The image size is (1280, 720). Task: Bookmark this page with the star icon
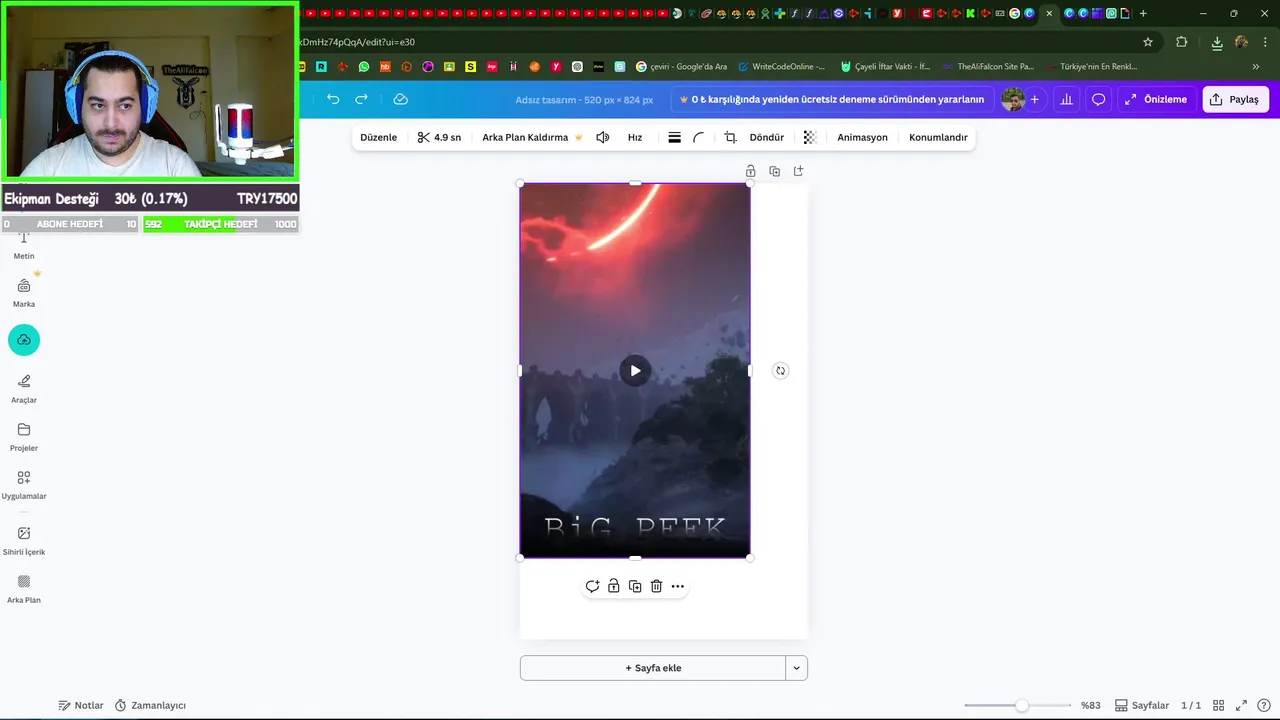coord(1148,42)
